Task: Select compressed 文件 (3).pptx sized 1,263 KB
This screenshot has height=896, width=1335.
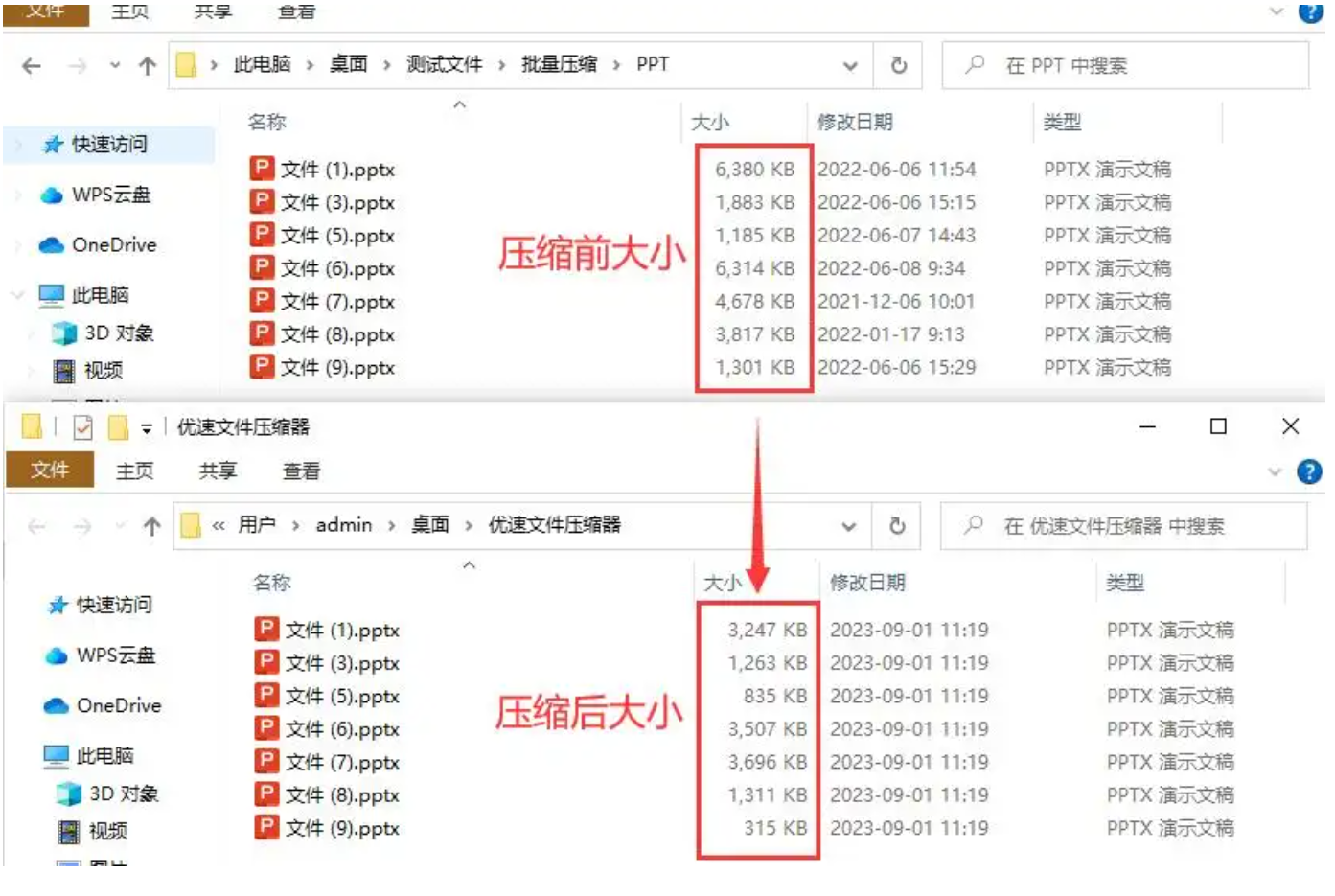Action: point(327,663)
